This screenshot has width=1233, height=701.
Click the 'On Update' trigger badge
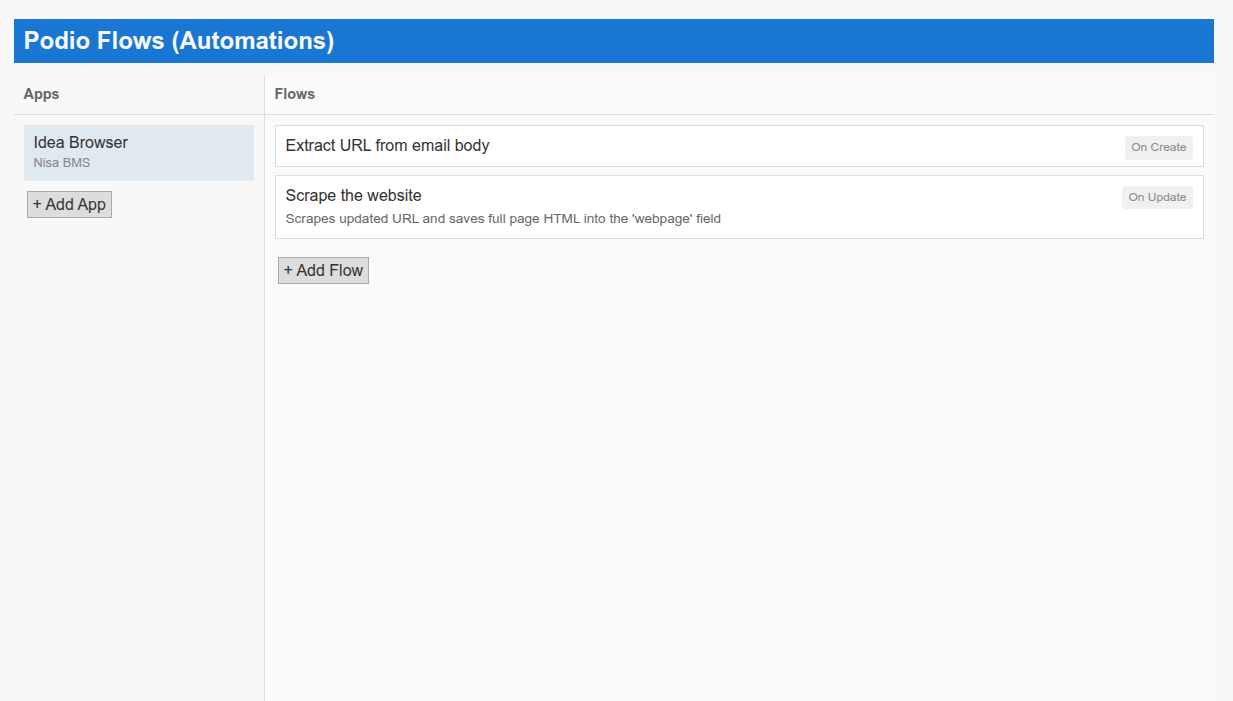tap(1157, 197)
